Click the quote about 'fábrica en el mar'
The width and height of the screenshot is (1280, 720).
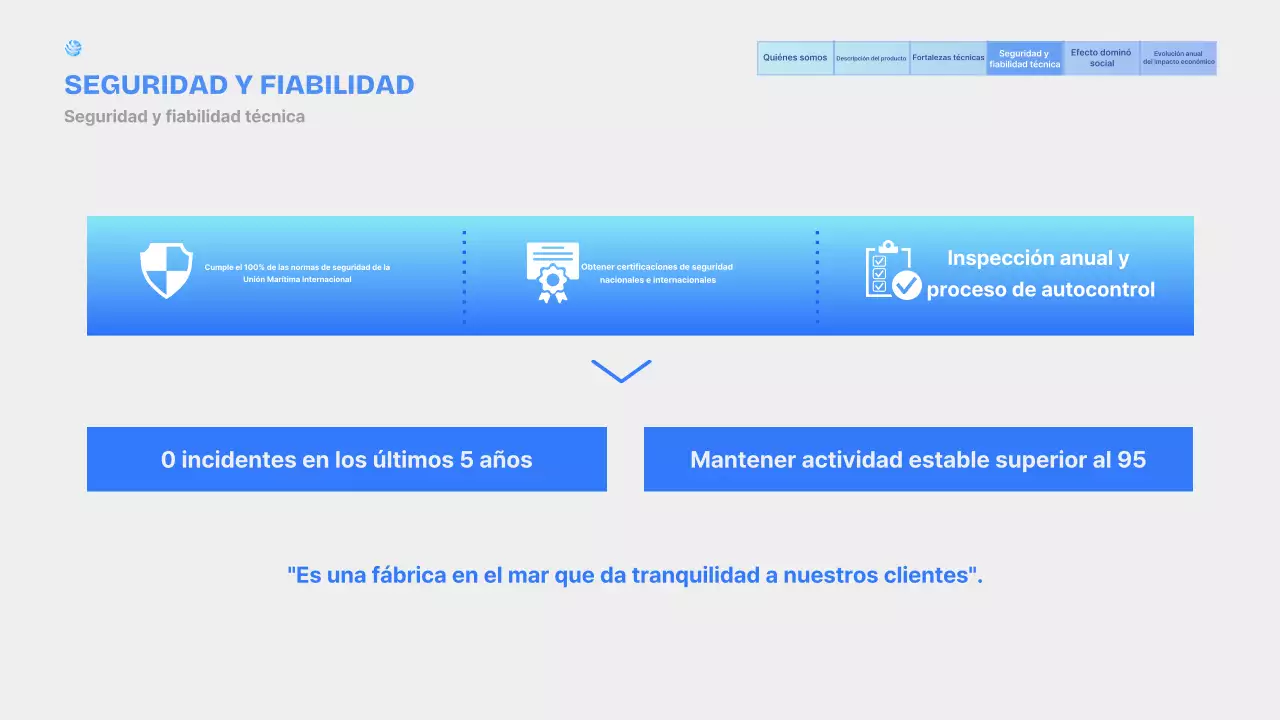click(x=634, y=575)
